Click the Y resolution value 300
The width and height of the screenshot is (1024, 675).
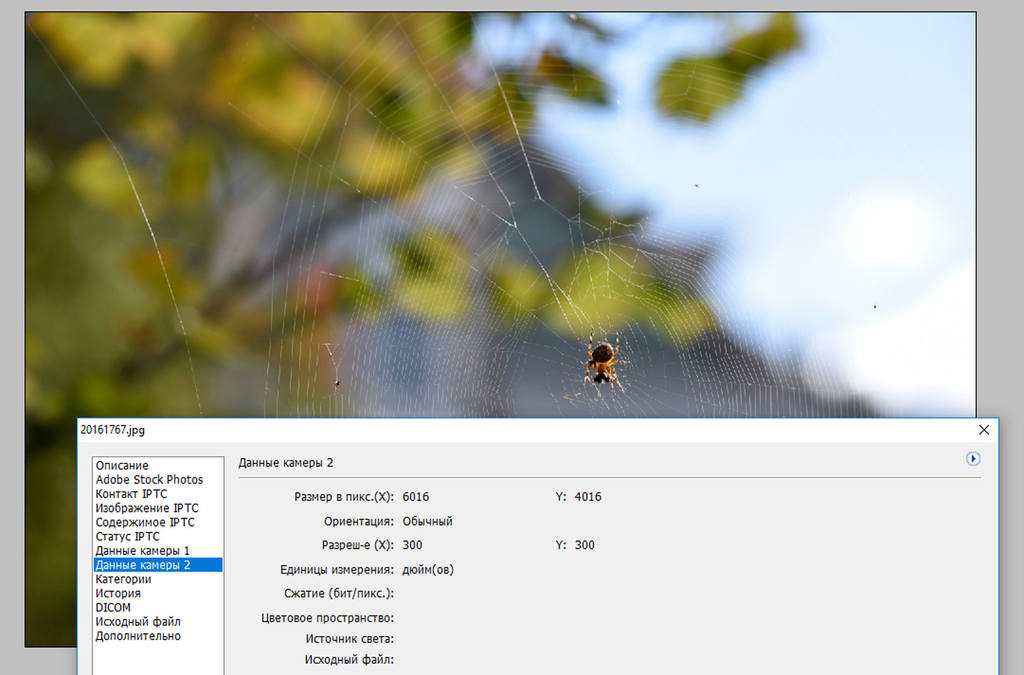pyautogui.click(x=584, y=545)
